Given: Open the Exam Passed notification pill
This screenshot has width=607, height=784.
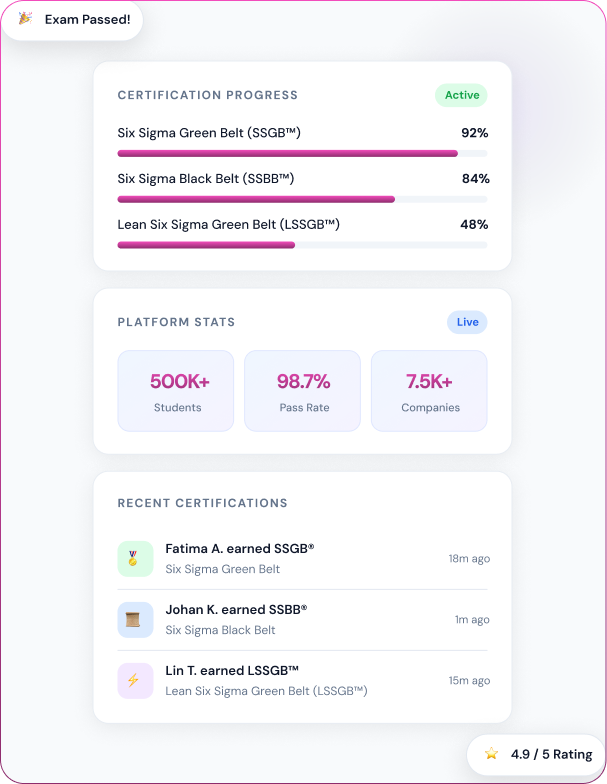Looking at the screenshot, I should coord(72,20).
